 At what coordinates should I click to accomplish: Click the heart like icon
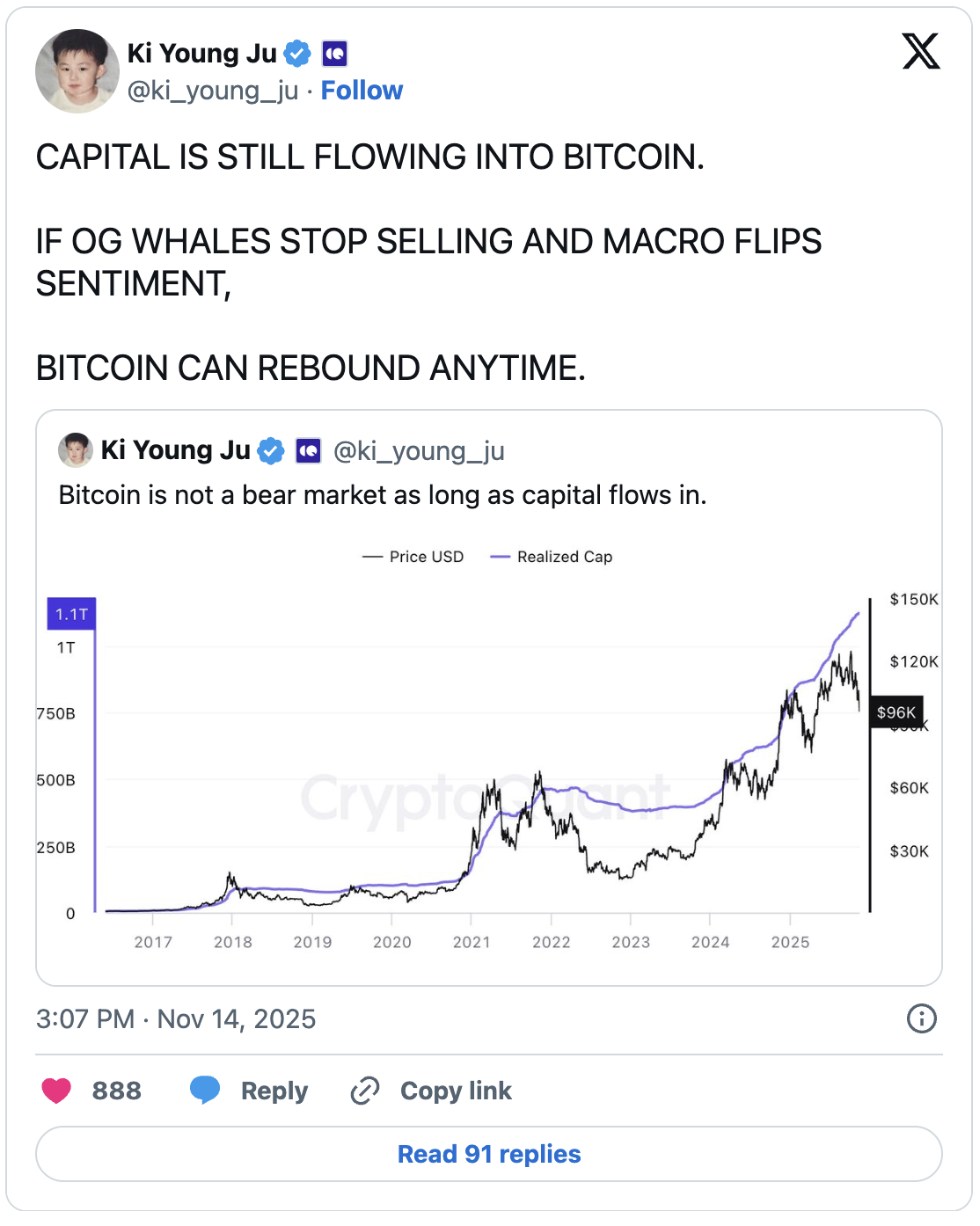pyautogui.click(x=57, y=1091)
